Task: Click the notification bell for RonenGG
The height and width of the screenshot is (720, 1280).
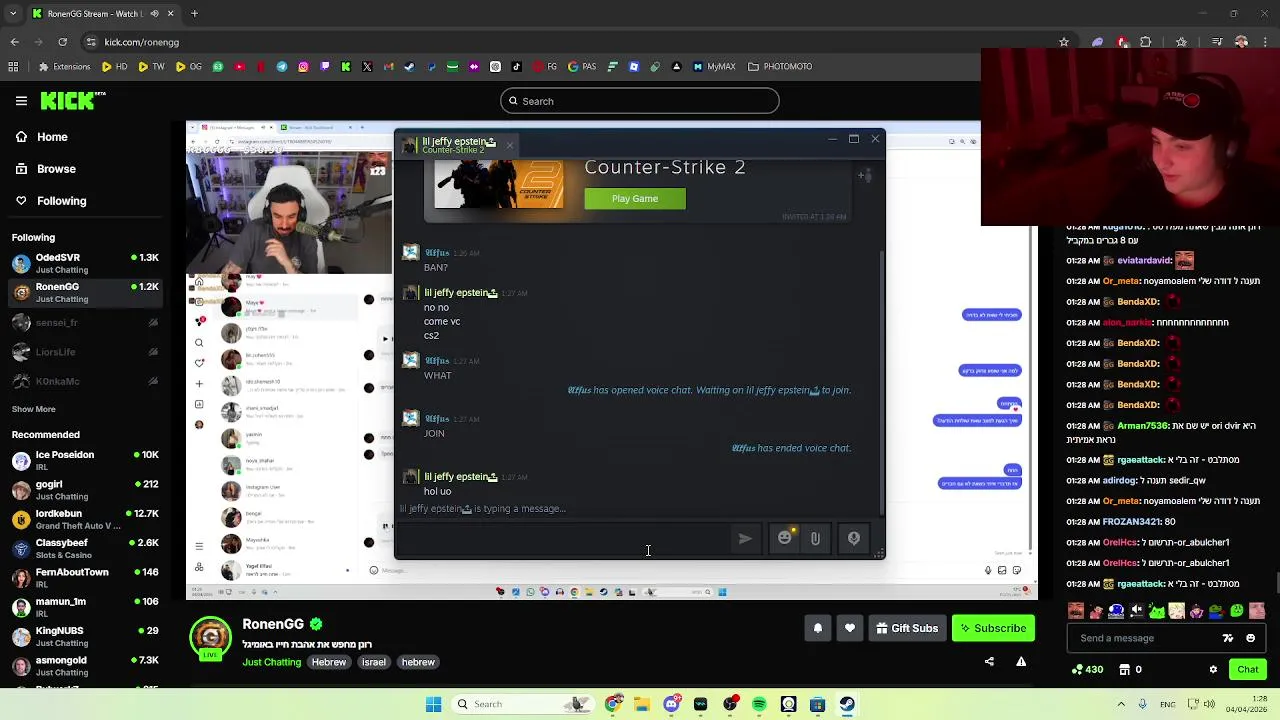Action: [818, 628]
